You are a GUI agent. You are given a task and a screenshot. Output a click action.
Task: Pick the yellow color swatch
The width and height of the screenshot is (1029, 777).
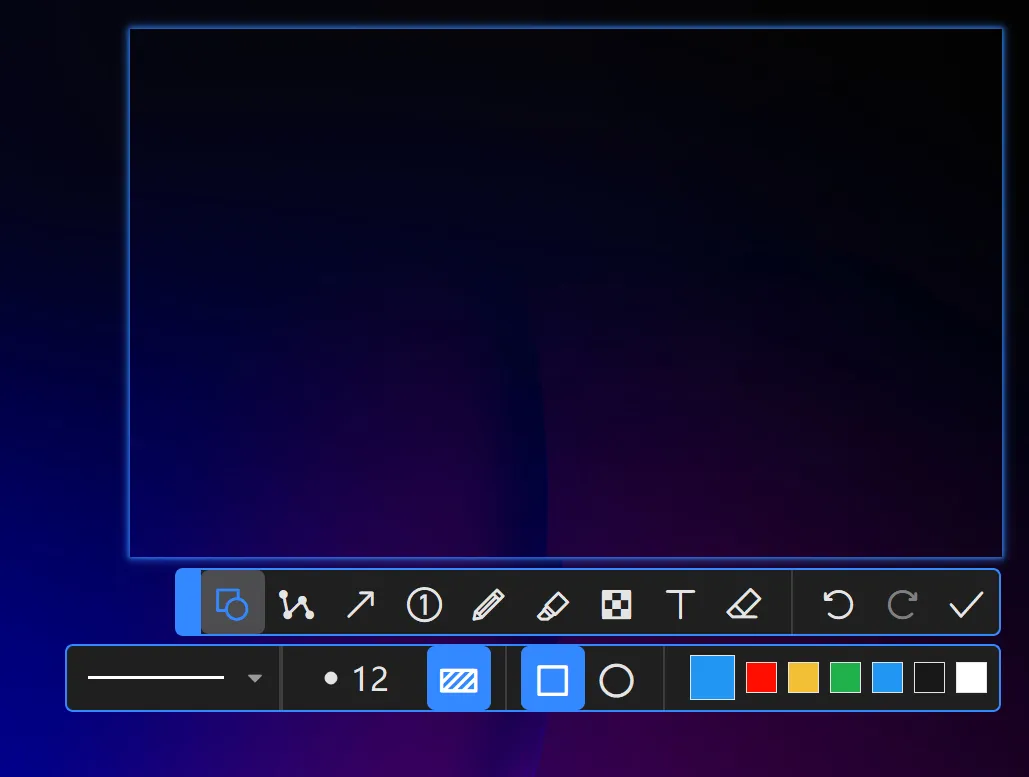click(803, 678)
